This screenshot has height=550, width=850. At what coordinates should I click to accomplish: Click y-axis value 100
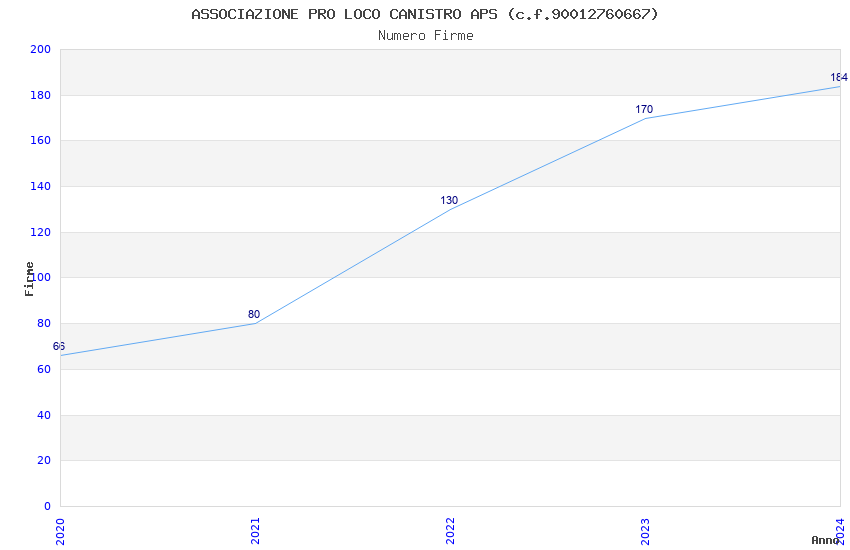click(41, 277)
